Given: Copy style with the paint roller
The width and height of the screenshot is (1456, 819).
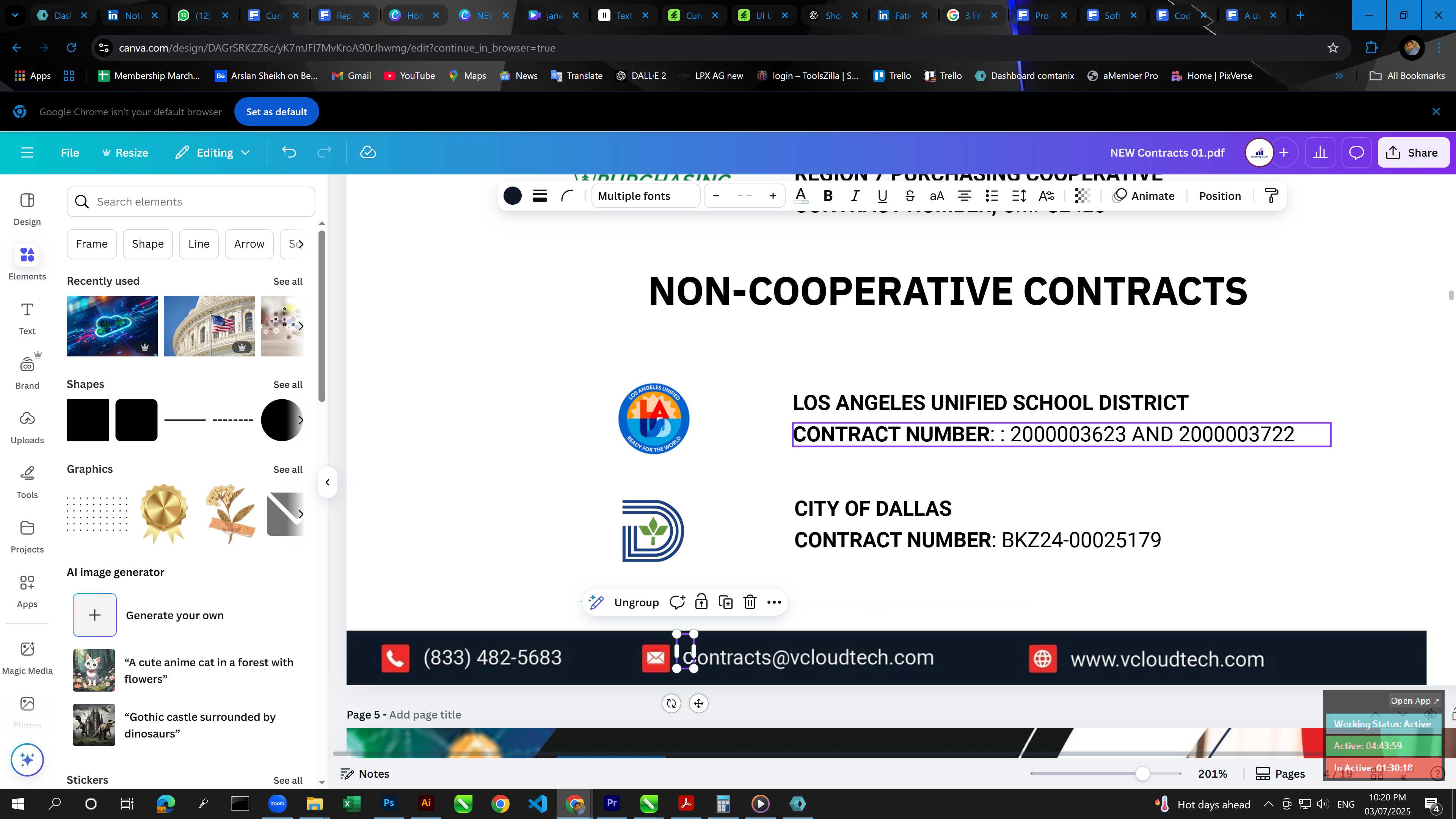Looking at the screenshot, I should pos(1271,196).
